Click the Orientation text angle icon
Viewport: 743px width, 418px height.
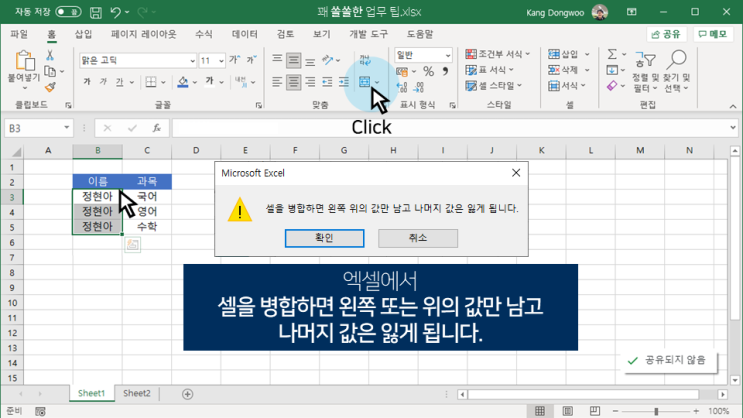327,60
